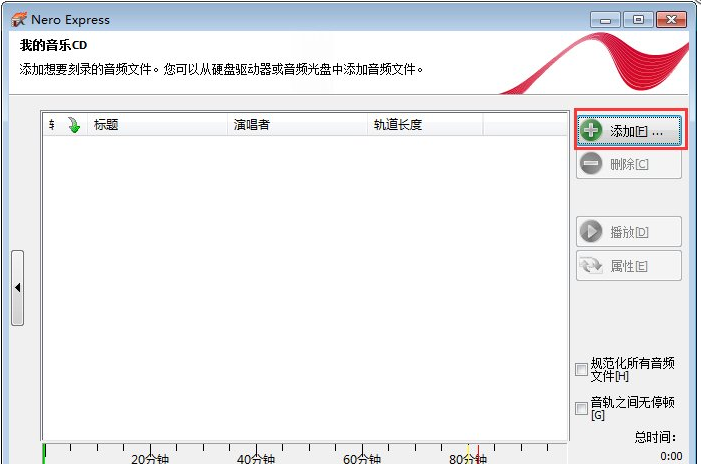Click the Play (播放) button
701x464 pixels.
click(629, 232)
